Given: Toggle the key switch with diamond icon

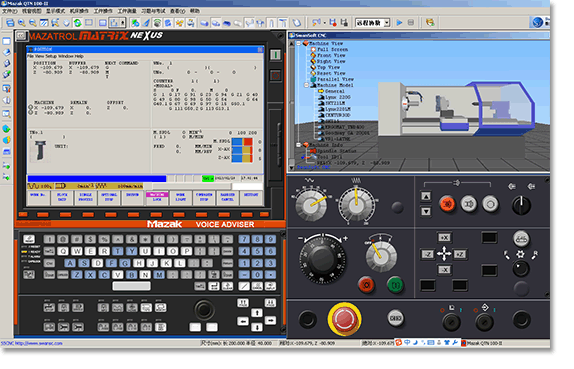Looking at the screenshot, I should pyautogui.click(x=484, y=322).
